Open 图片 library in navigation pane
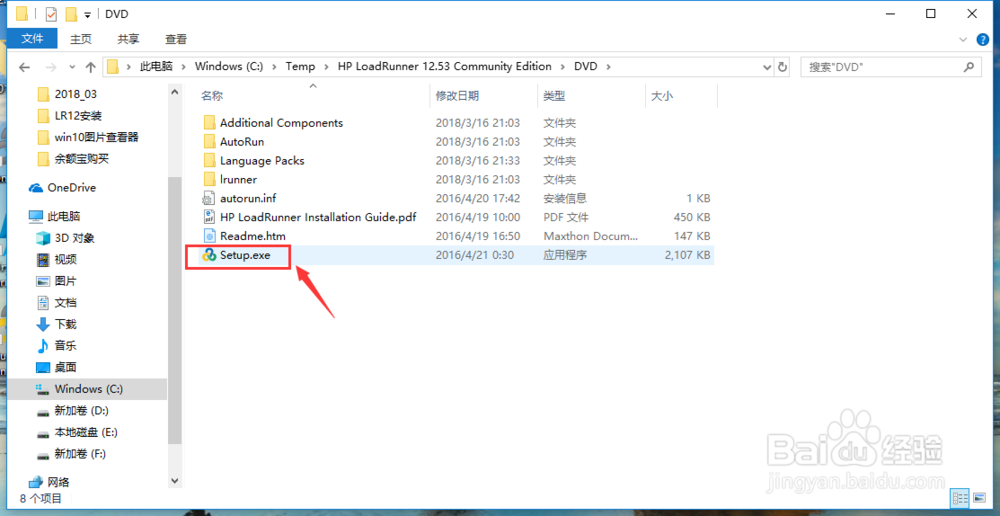Viewport: 1000px width, 516px height. tap(66, 281)
